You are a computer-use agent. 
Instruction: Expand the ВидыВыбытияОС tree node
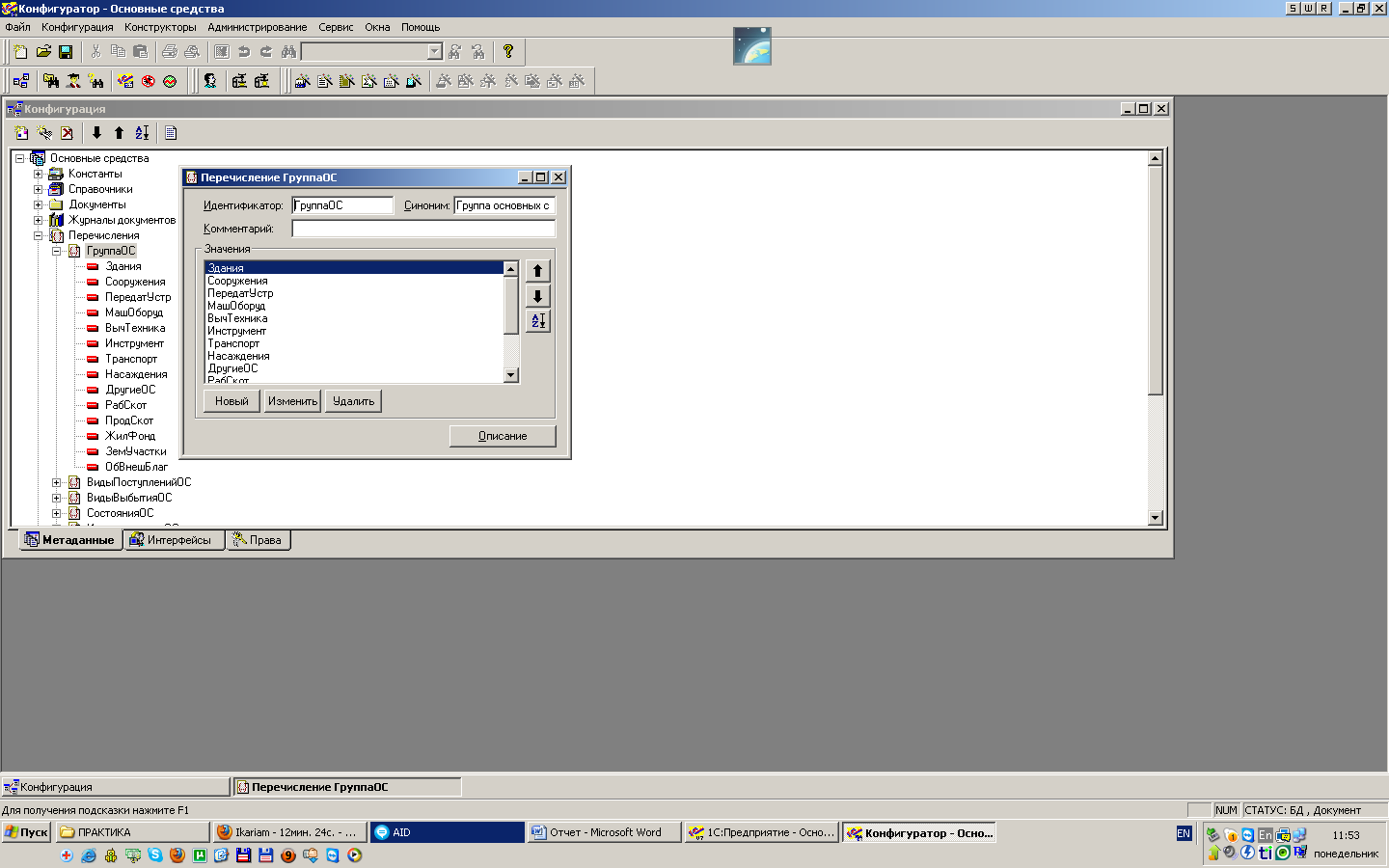(x=56, y=498)
